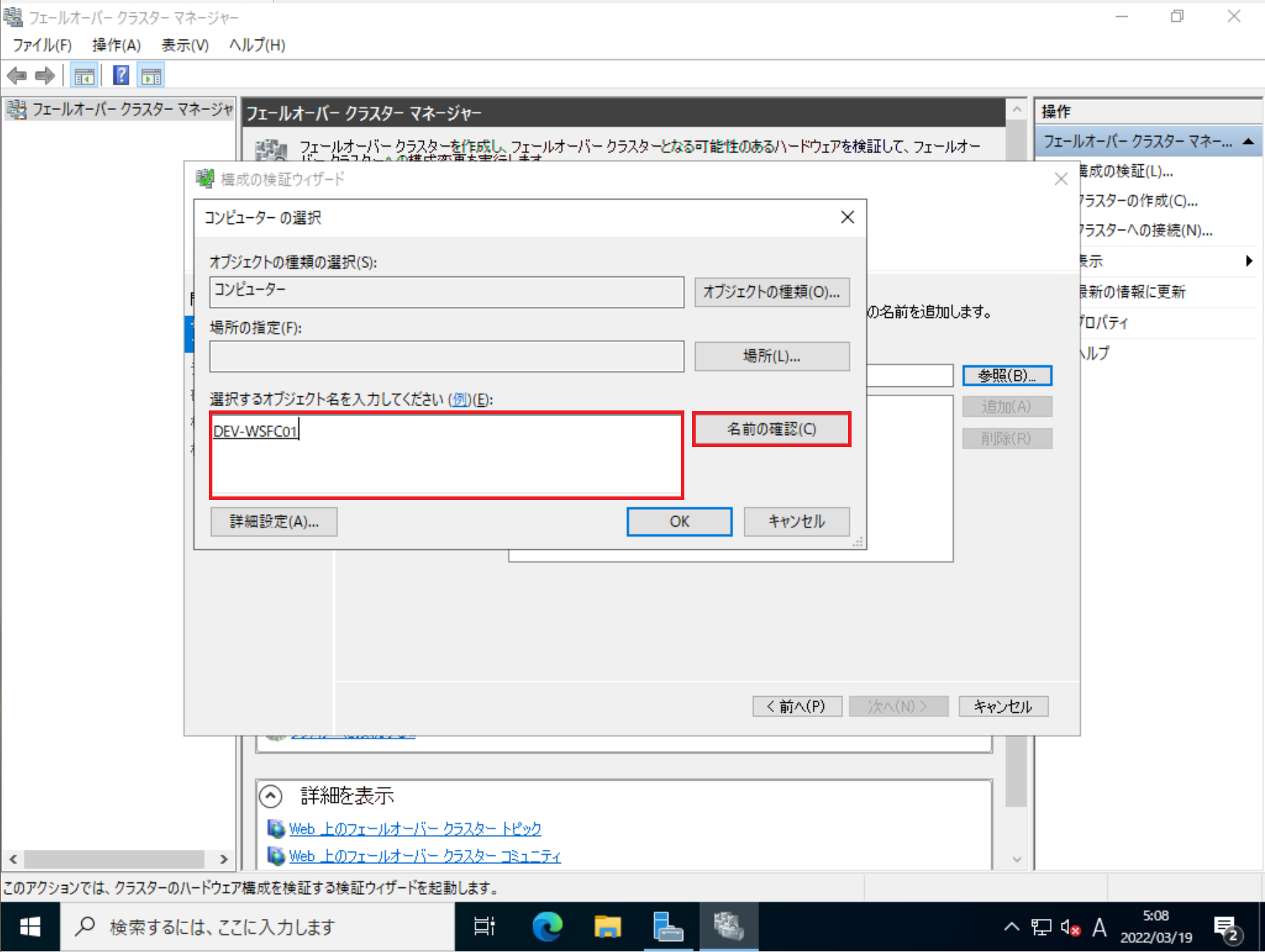Collapse the 詳細を表示 section
The height and width of the screenshot is (952, 1265).
(272, 795)
